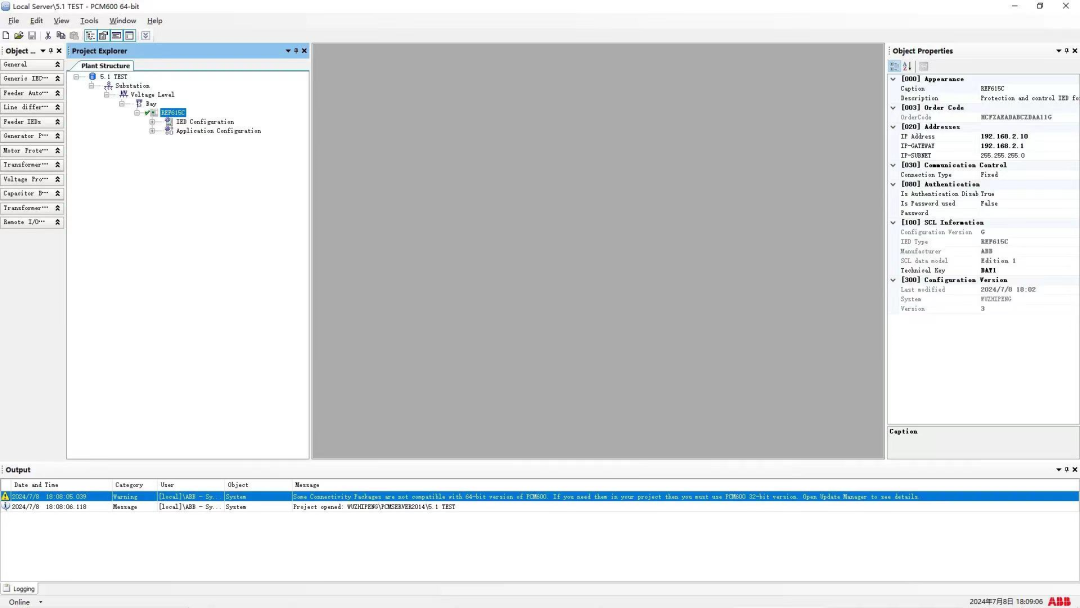Close the Project Explorer panel

[x=304, y=51]
